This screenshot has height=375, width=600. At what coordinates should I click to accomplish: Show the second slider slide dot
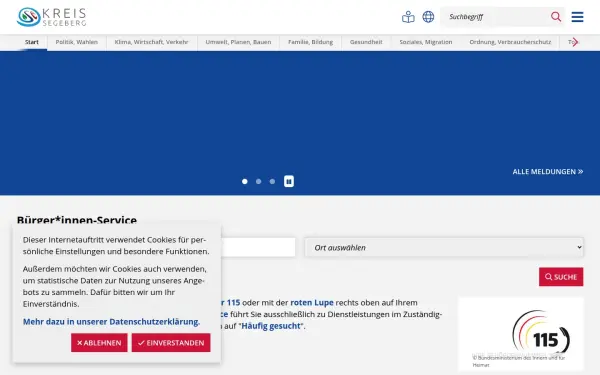(259, 181)
